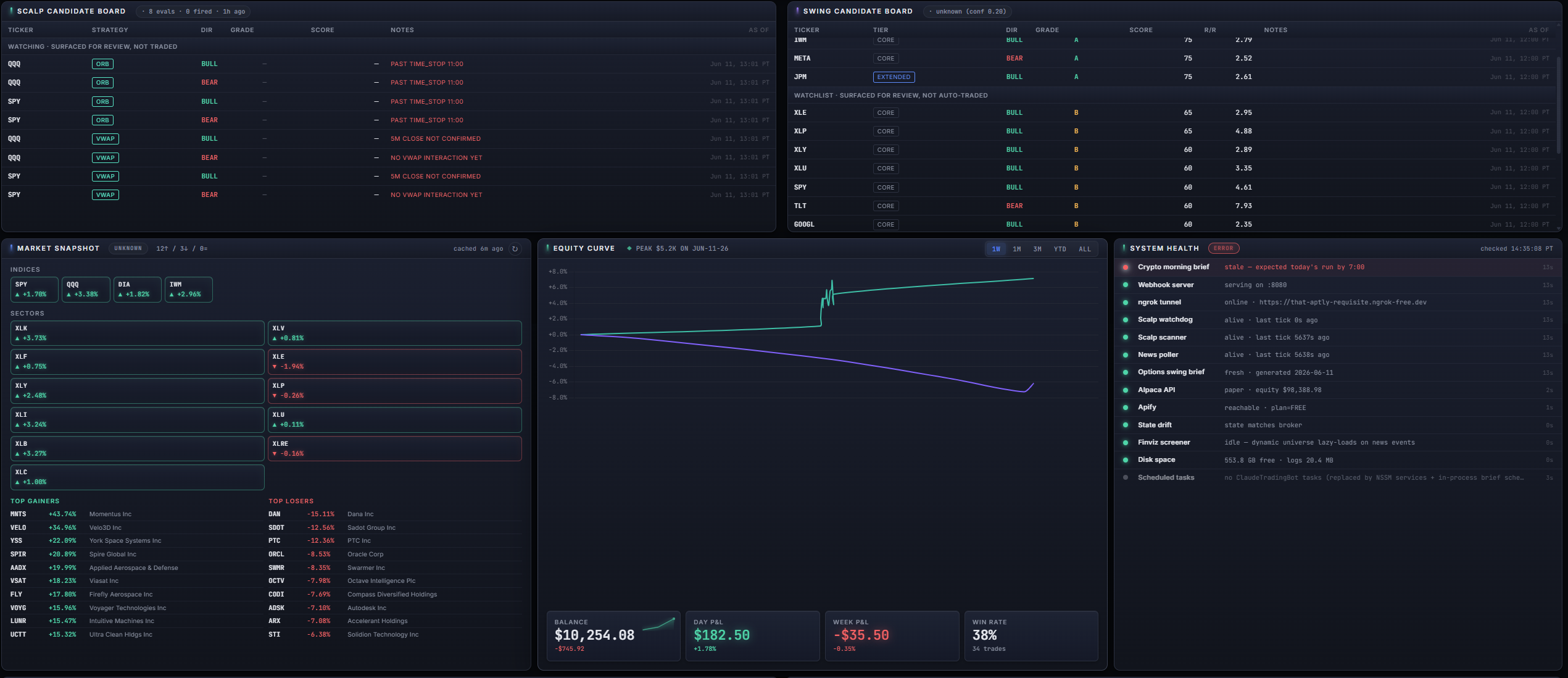Viewport: 1568px width, 678px height.
Task: Select the XLC sector tile
Action: [x=138, y=477]
